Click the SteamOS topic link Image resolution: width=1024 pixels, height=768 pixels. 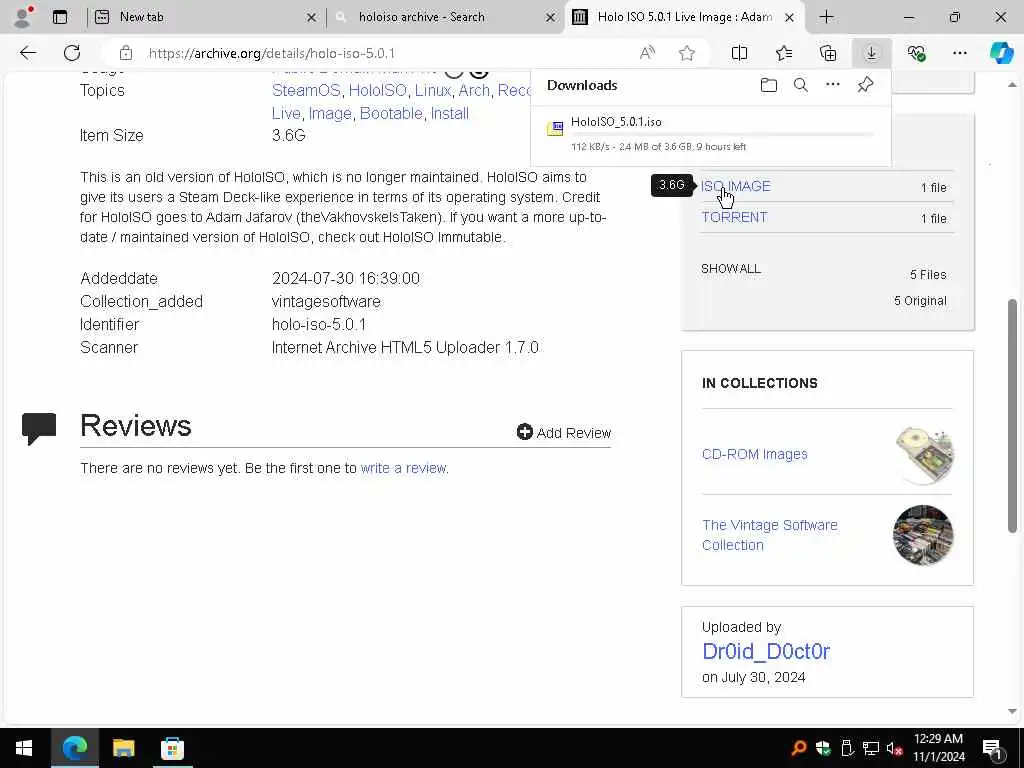coord(306,90)
